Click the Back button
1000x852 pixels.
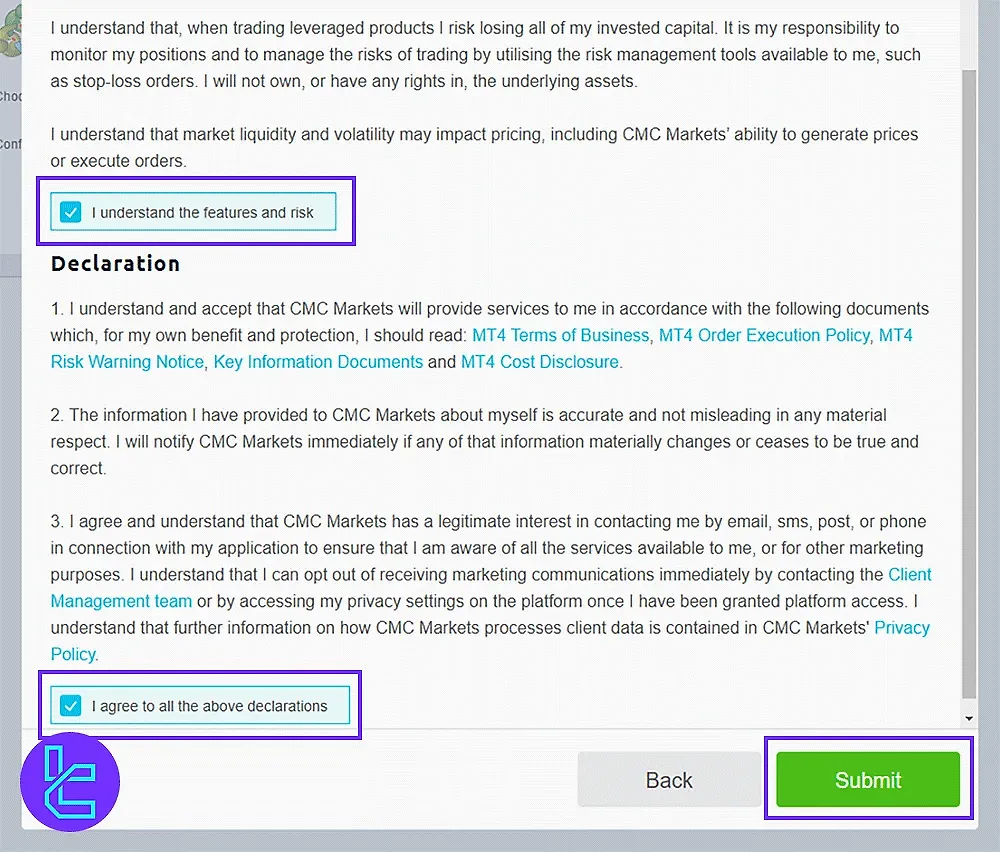(668, 780)
